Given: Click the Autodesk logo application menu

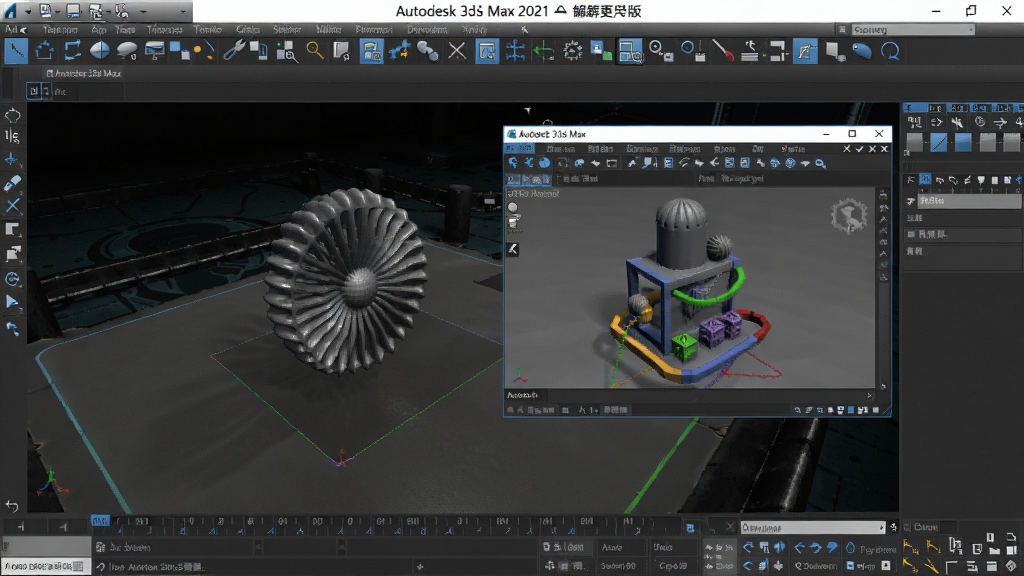Looking at the screenshot, I should click(10, 11).
